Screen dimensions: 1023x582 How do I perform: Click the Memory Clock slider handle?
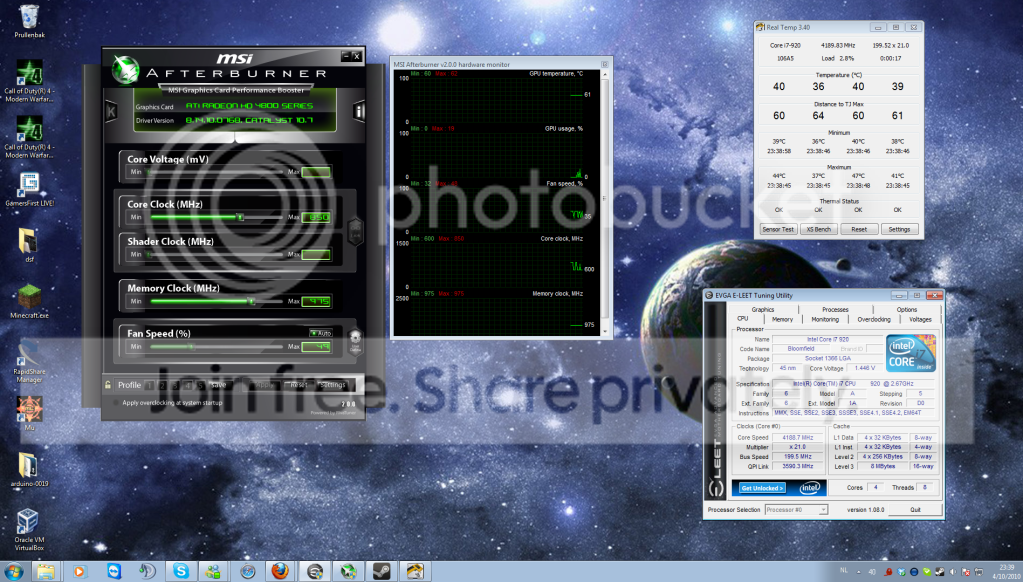point(251,301)
